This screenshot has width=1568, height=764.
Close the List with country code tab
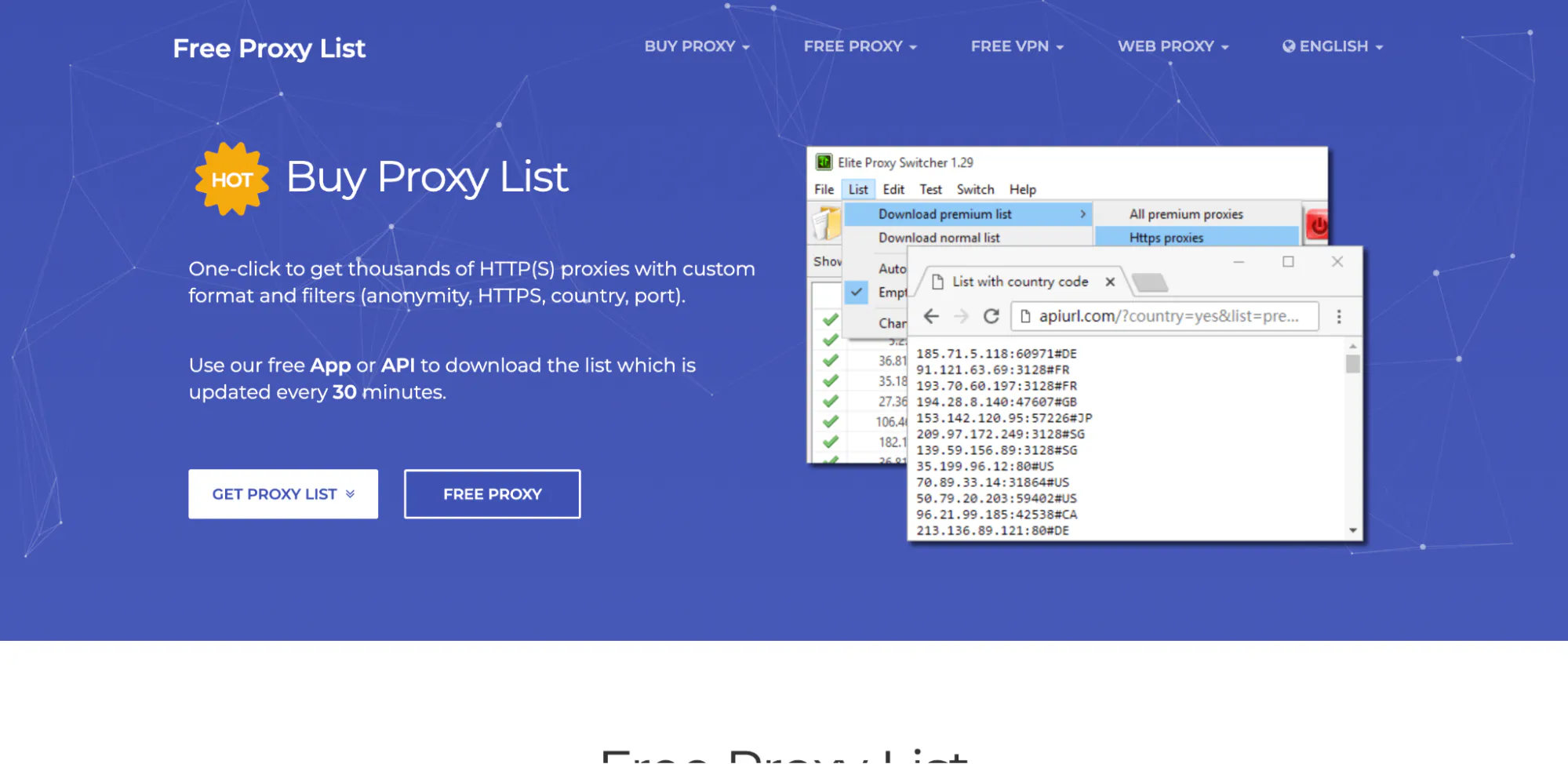[x=1110, y=282]
